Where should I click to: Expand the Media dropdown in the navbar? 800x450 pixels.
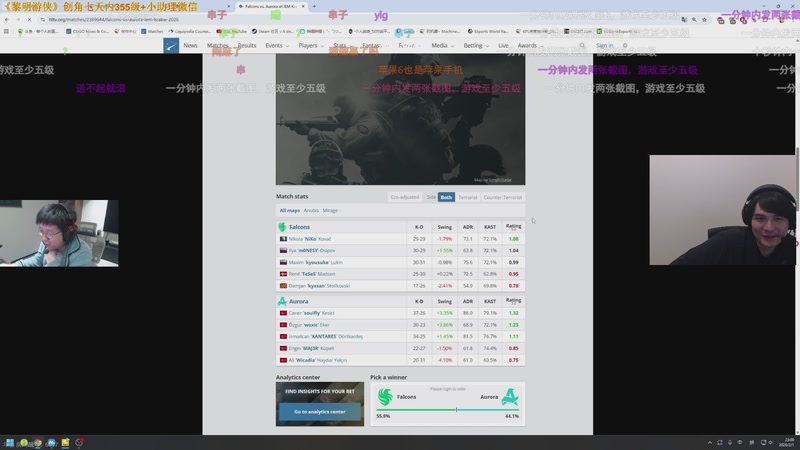point(442,45)
